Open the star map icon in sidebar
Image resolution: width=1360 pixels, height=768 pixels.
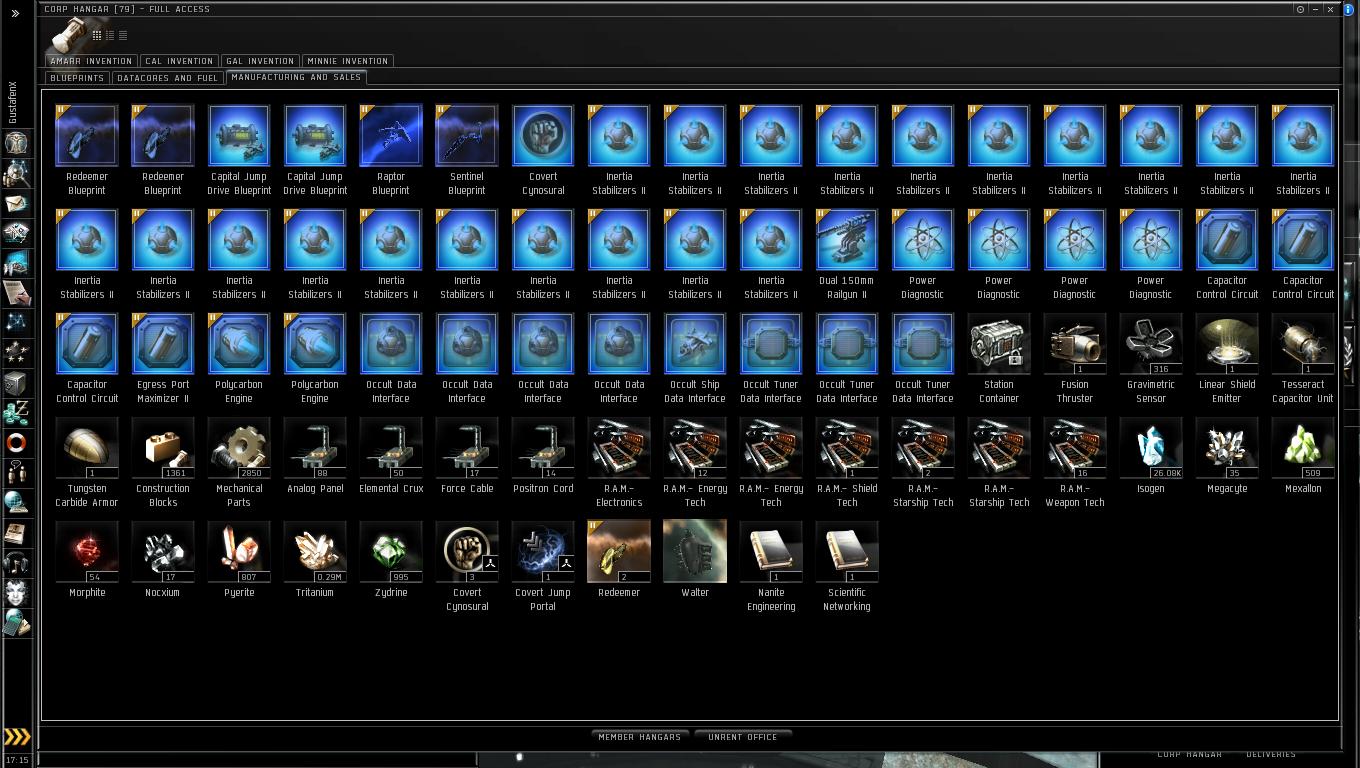17,322
